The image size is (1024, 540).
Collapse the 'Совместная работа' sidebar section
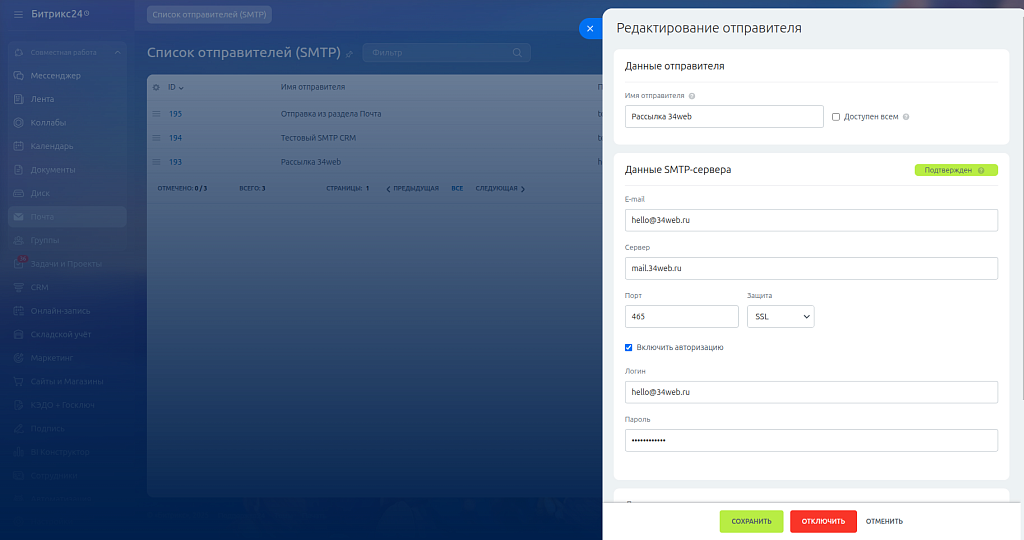coord(117,52)
